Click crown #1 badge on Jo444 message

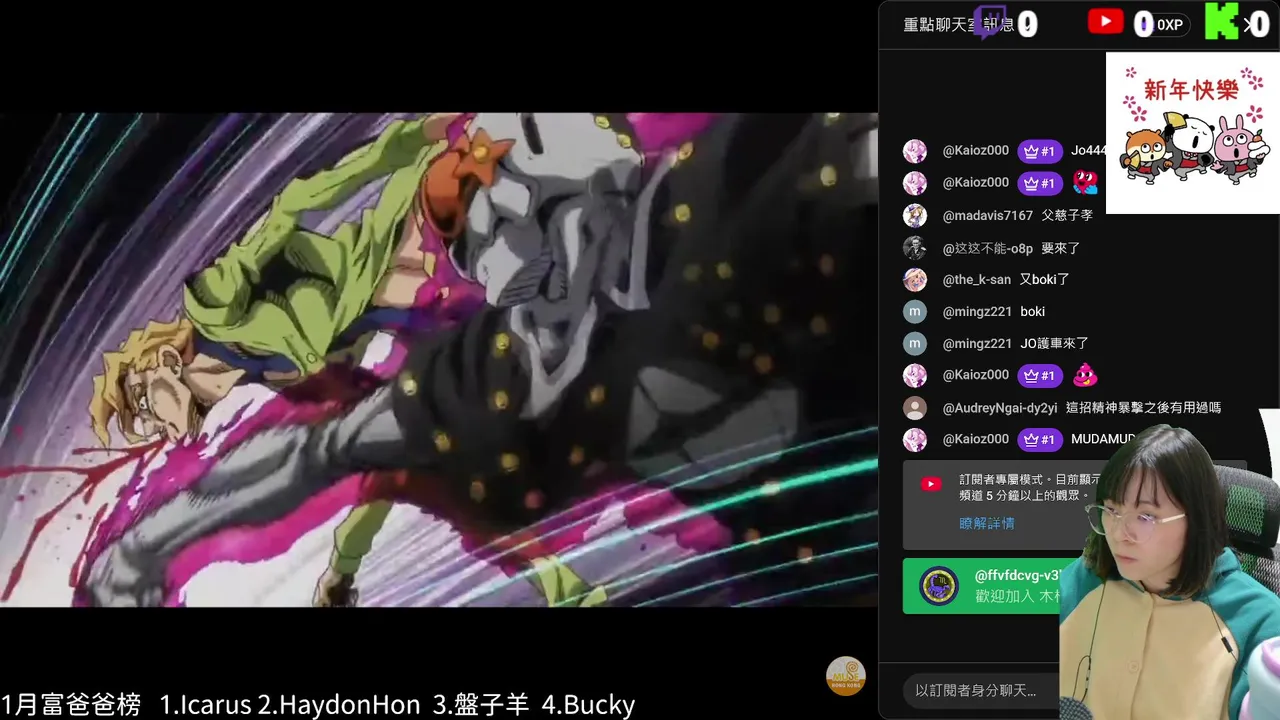click(1040, 151)
